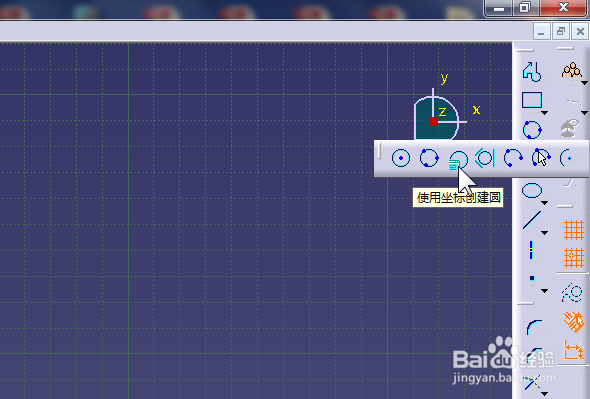This screenshot has height=399, width=590.
Task: Choose Circle Using Coordinates tool
Action: pos(457,160)
